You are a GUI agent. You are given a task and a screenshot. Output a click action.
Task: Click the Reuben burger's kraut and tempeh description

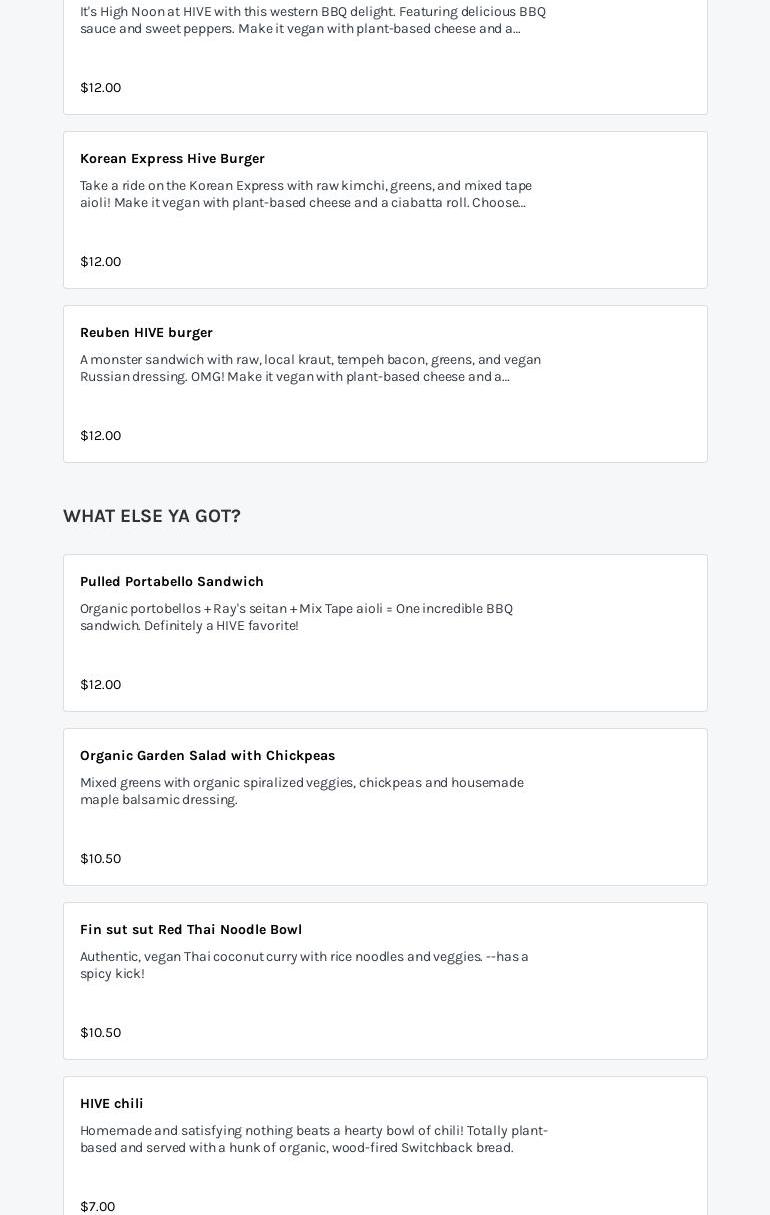tap(310, 368)
